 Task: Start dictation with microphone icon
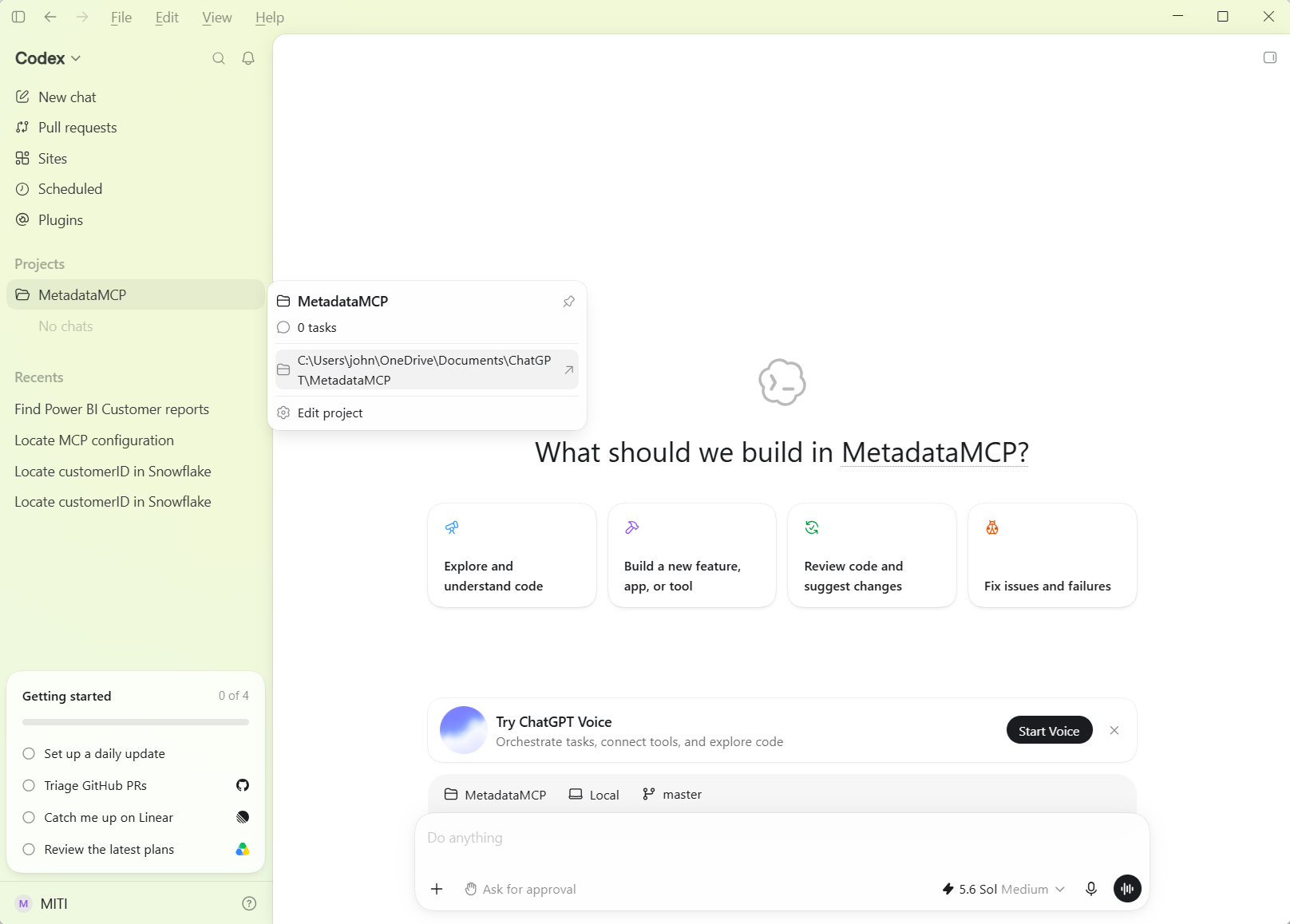pos(1091,889)
